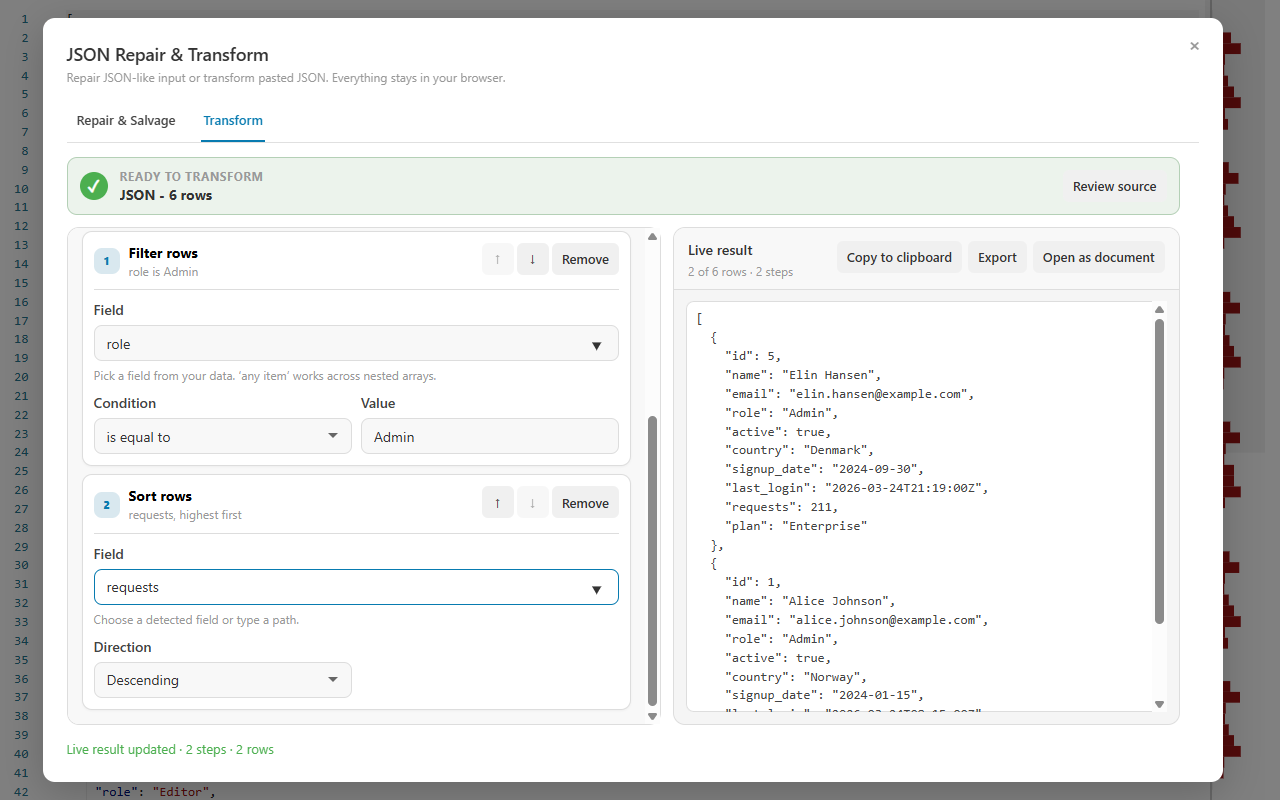Click '"last_login": "2026-03-24T21:19:00Z"' line
Screen dimensions: 1280x800
856,488
